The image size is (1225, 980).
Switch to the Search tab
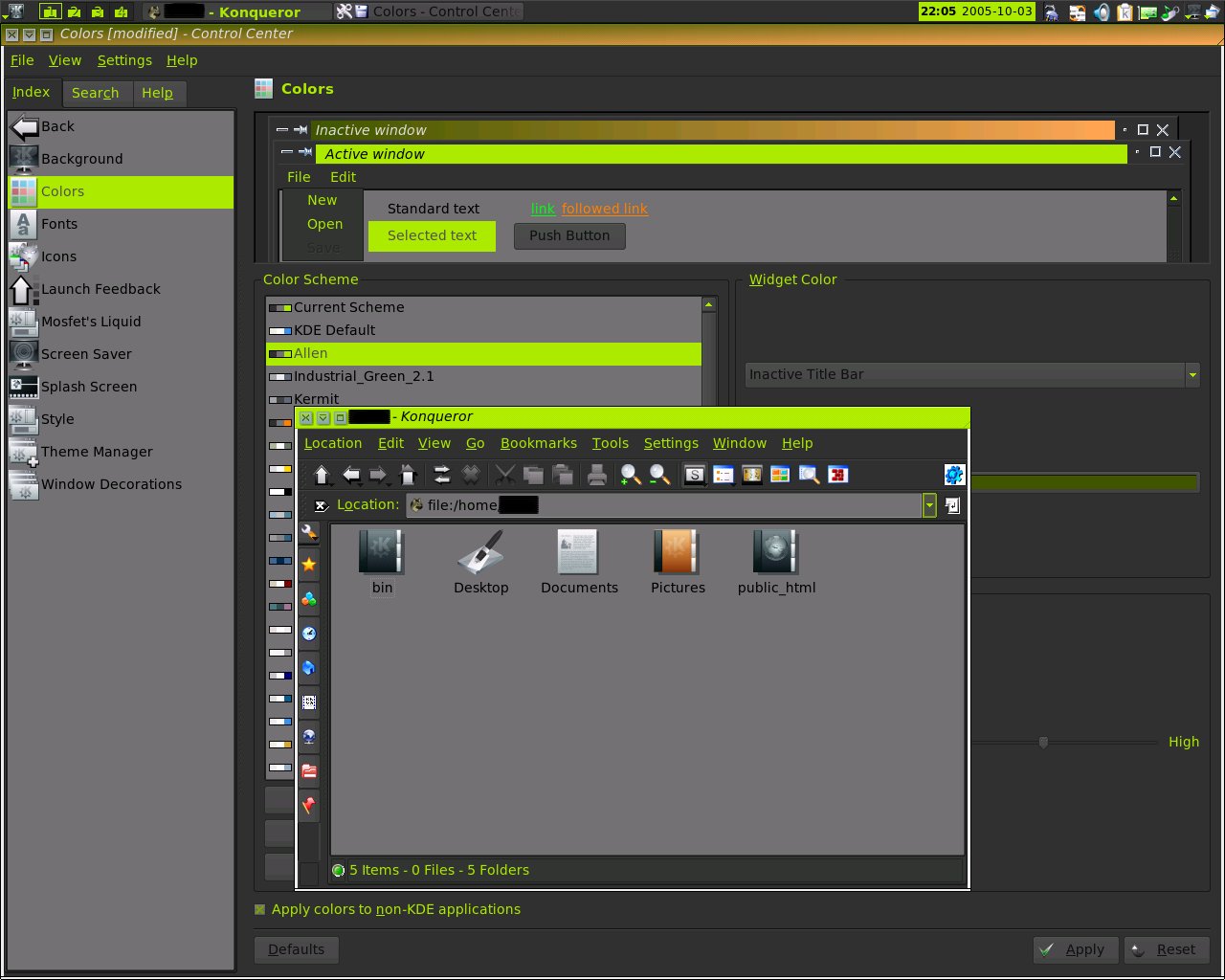pyautogui.click(x=96, y=93)
